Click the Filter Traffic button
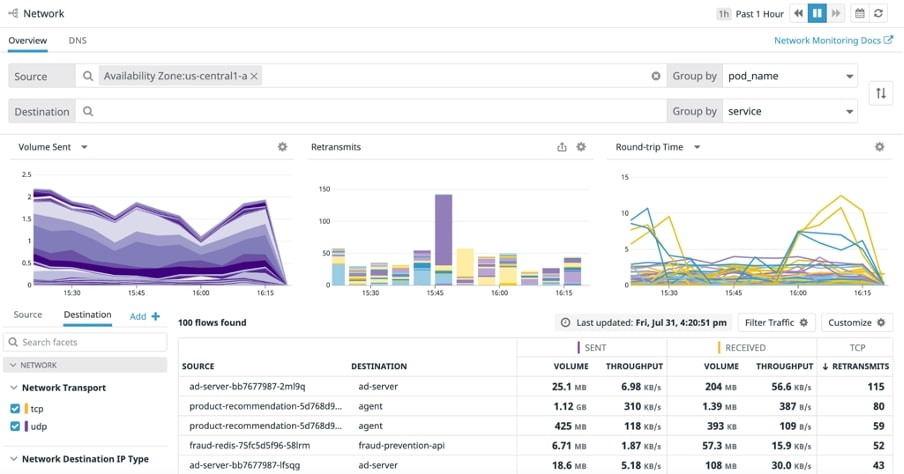This screenshot has height=474, width=904. pyautogui.click(x=776, y=323)
